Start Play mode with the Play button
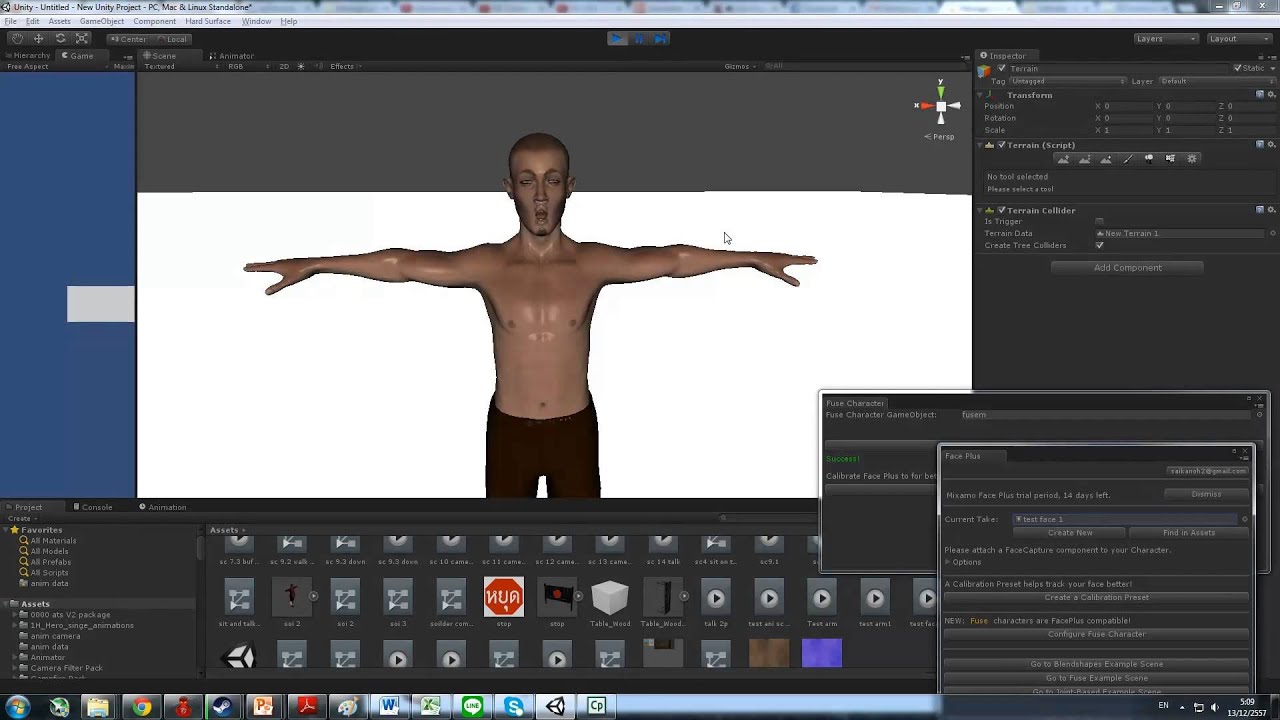1280x720 pixels. (617, 38)
